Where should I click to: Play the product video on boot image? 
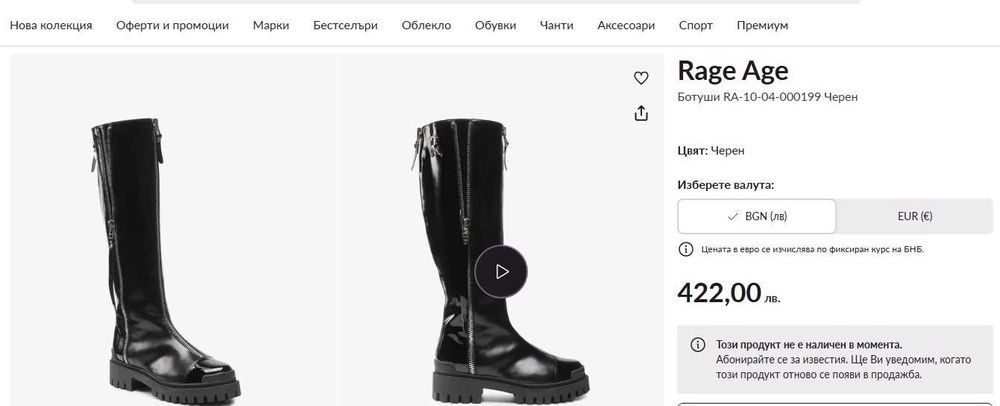click(x=500, y=271)
